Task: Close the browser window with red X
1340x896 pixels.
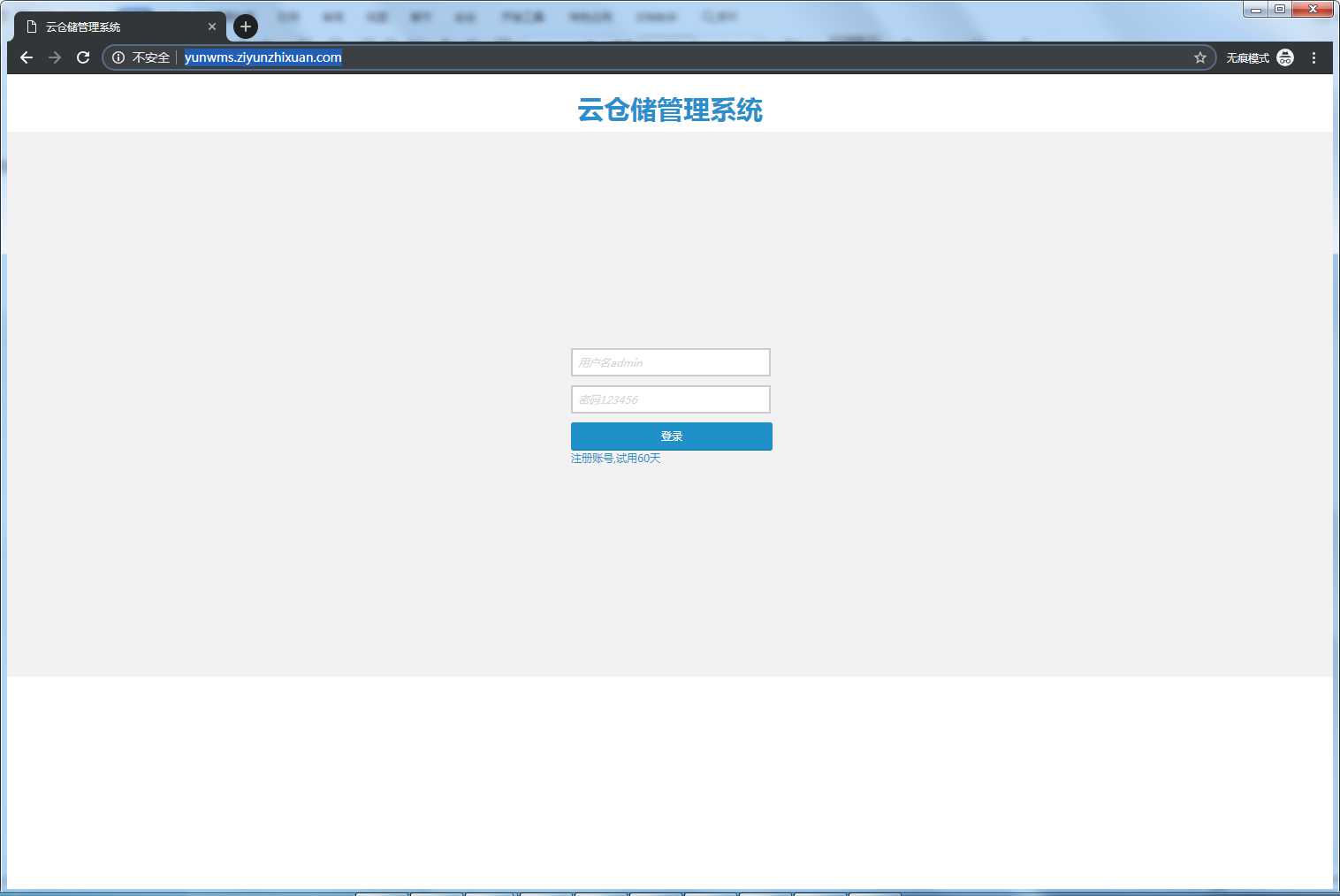Action: tap(1313, 9)
